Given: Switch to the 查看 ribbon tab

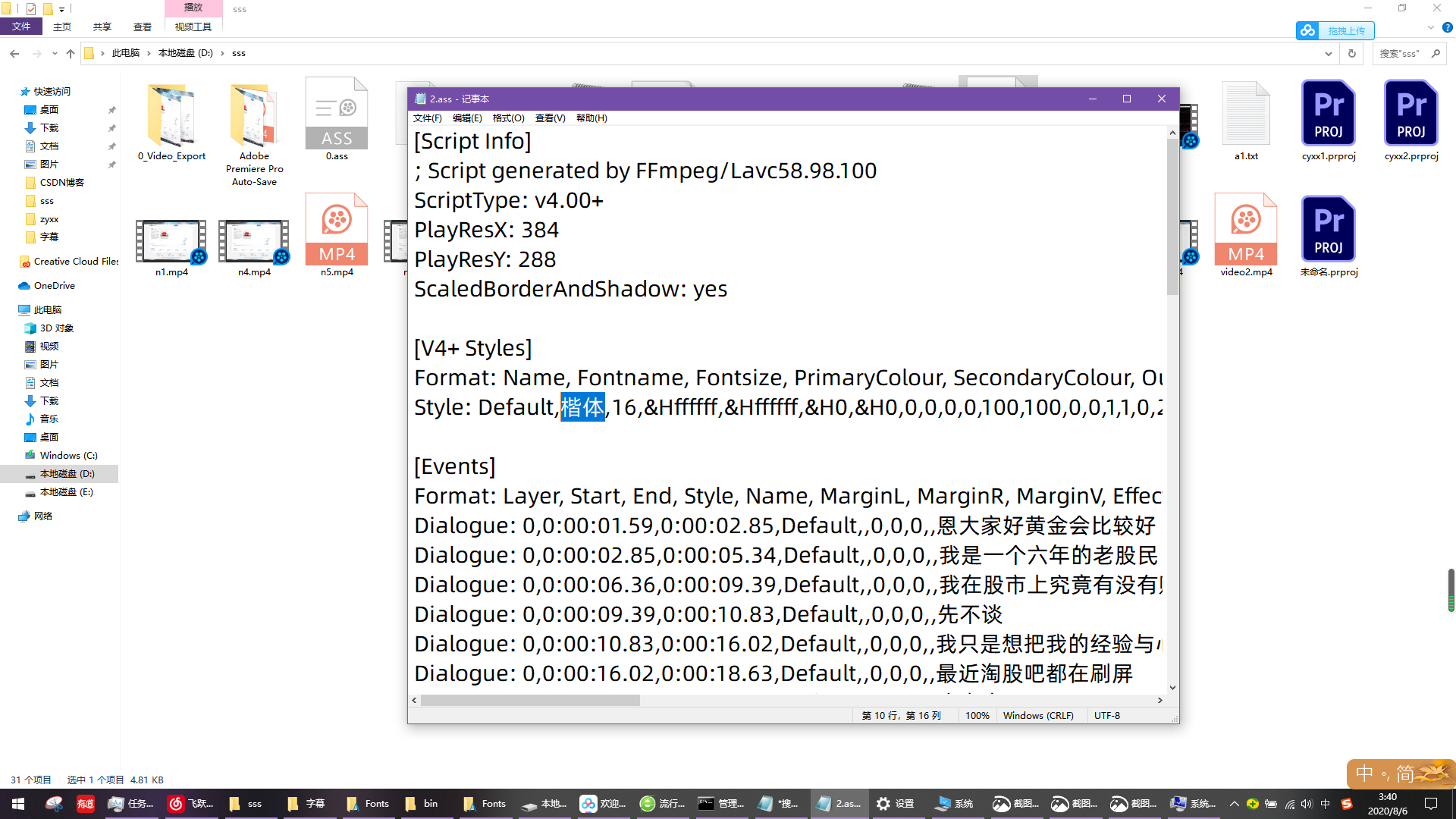Looking at the screenshot, I should pos(143,27).
